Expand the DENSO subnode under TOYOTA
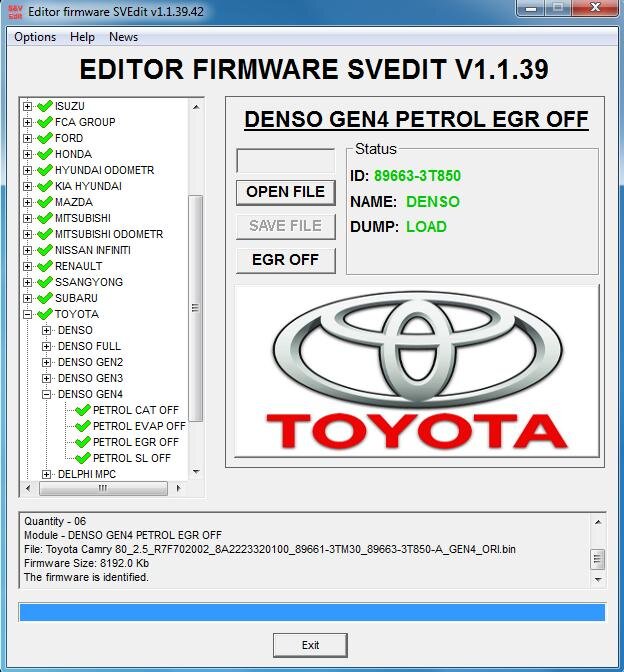Image resolution: width=624 pixels, height=672 pixels. click(47, 330)
